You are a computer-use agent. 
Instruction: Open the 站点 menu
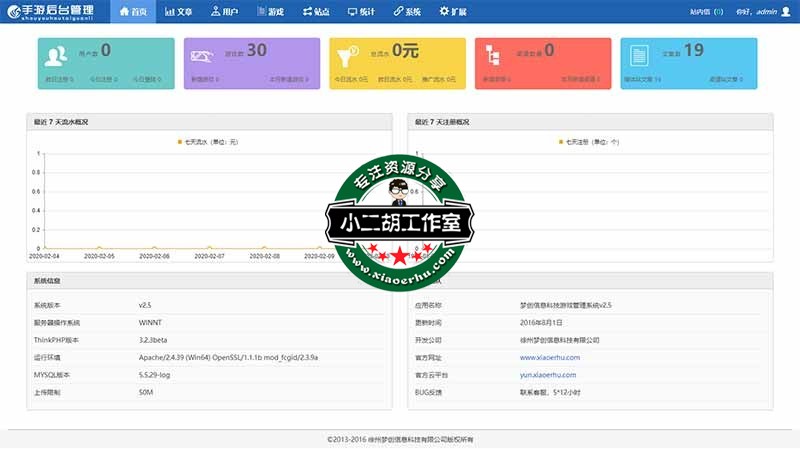point(316,12)
